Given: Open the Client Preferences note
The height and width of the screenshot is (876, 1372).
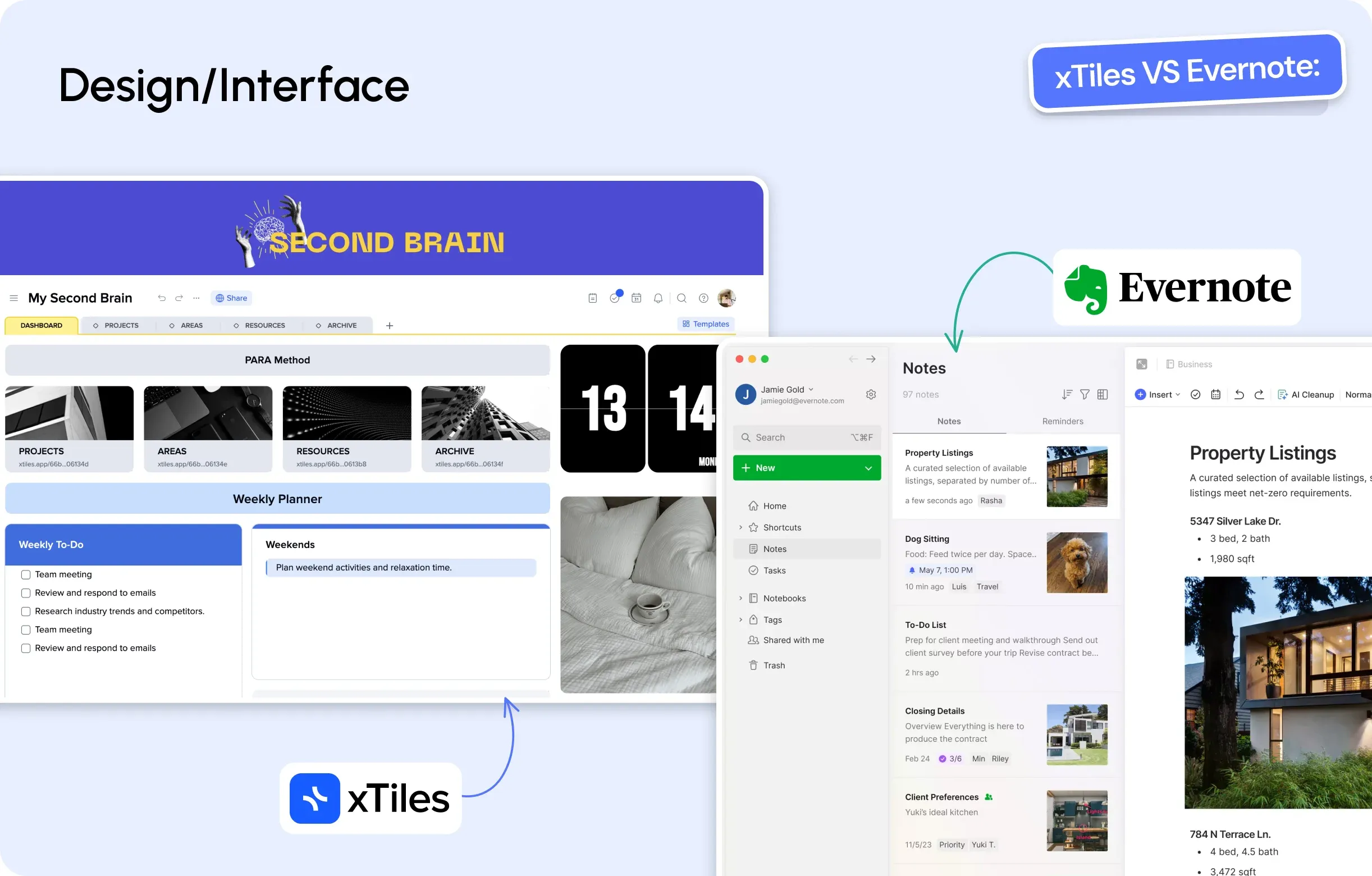Looking at the screenshot, I should [1005, 820].
